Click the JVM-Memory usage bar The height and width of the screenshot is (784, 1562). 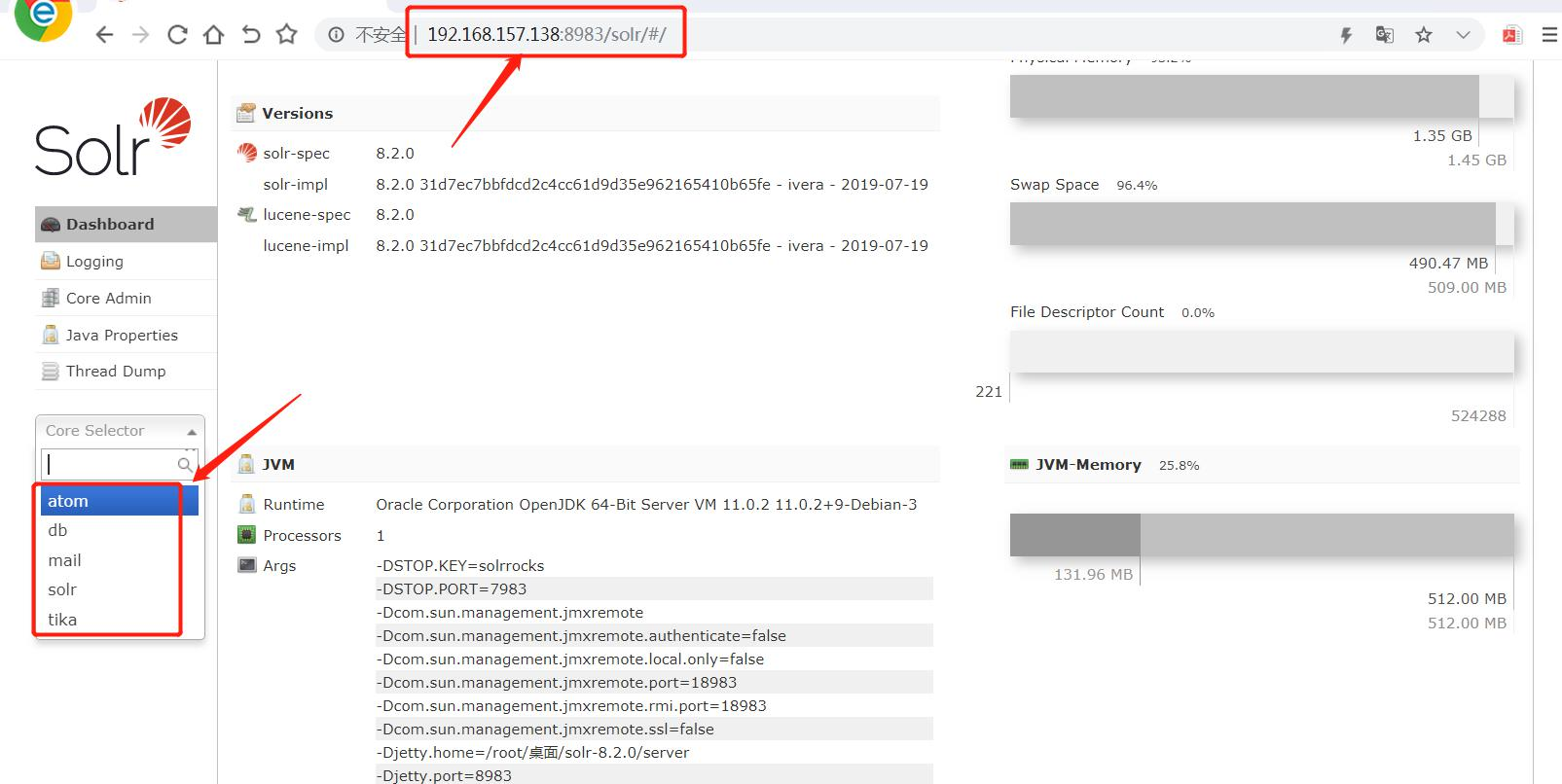tap(1261, 535)
